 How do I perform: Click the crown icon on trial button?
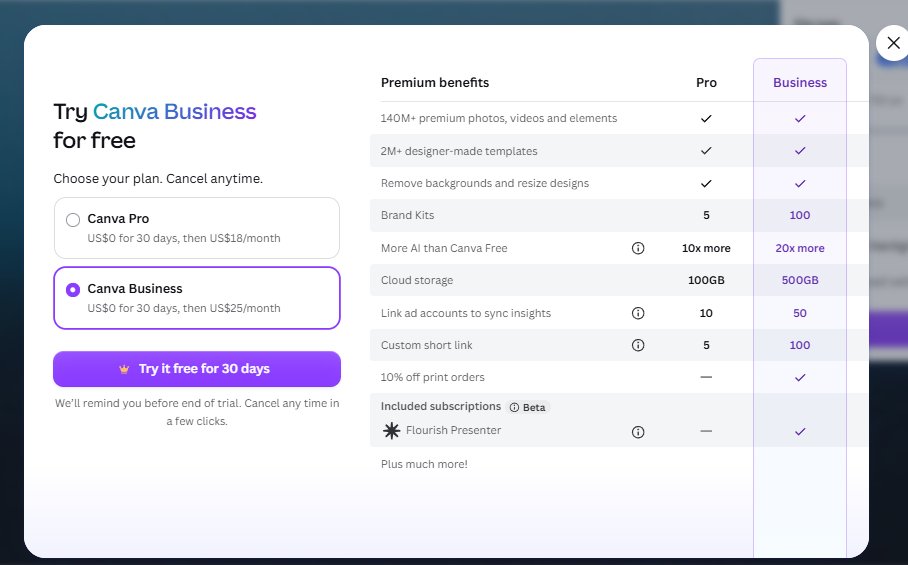pyautogui.click(x=124, y=369)
